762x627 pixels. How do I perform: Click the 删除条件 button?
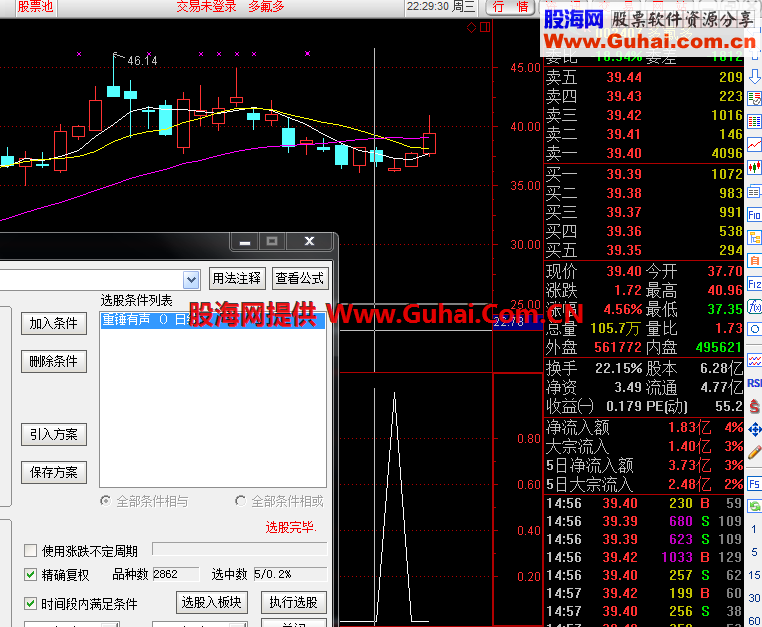point(53,361)
